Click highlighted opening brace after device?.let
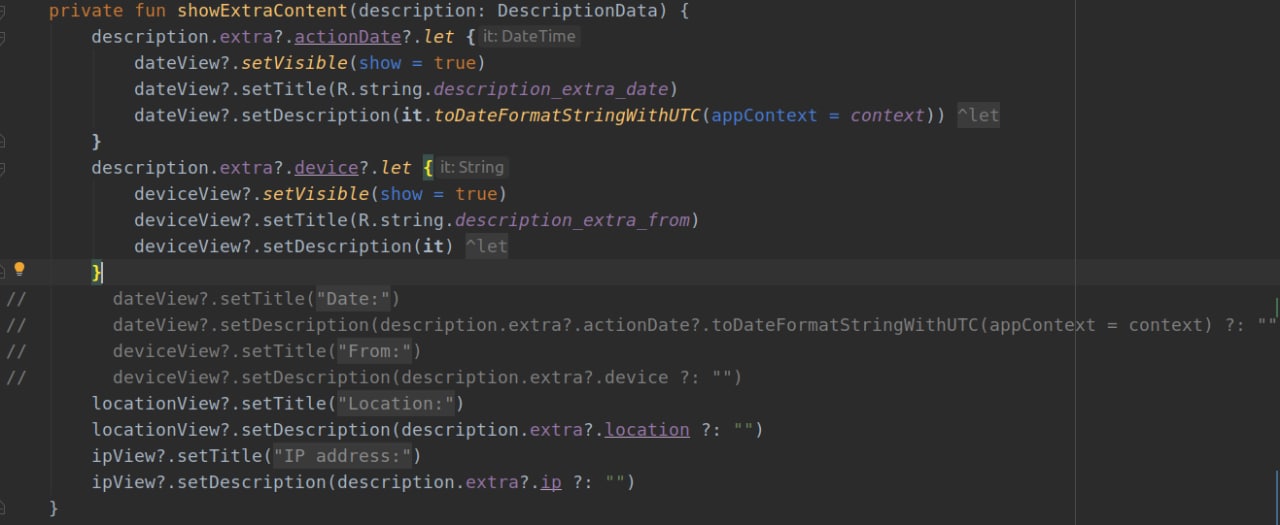The width and height of the screenshot is (1280, 525). coord(427,168)
